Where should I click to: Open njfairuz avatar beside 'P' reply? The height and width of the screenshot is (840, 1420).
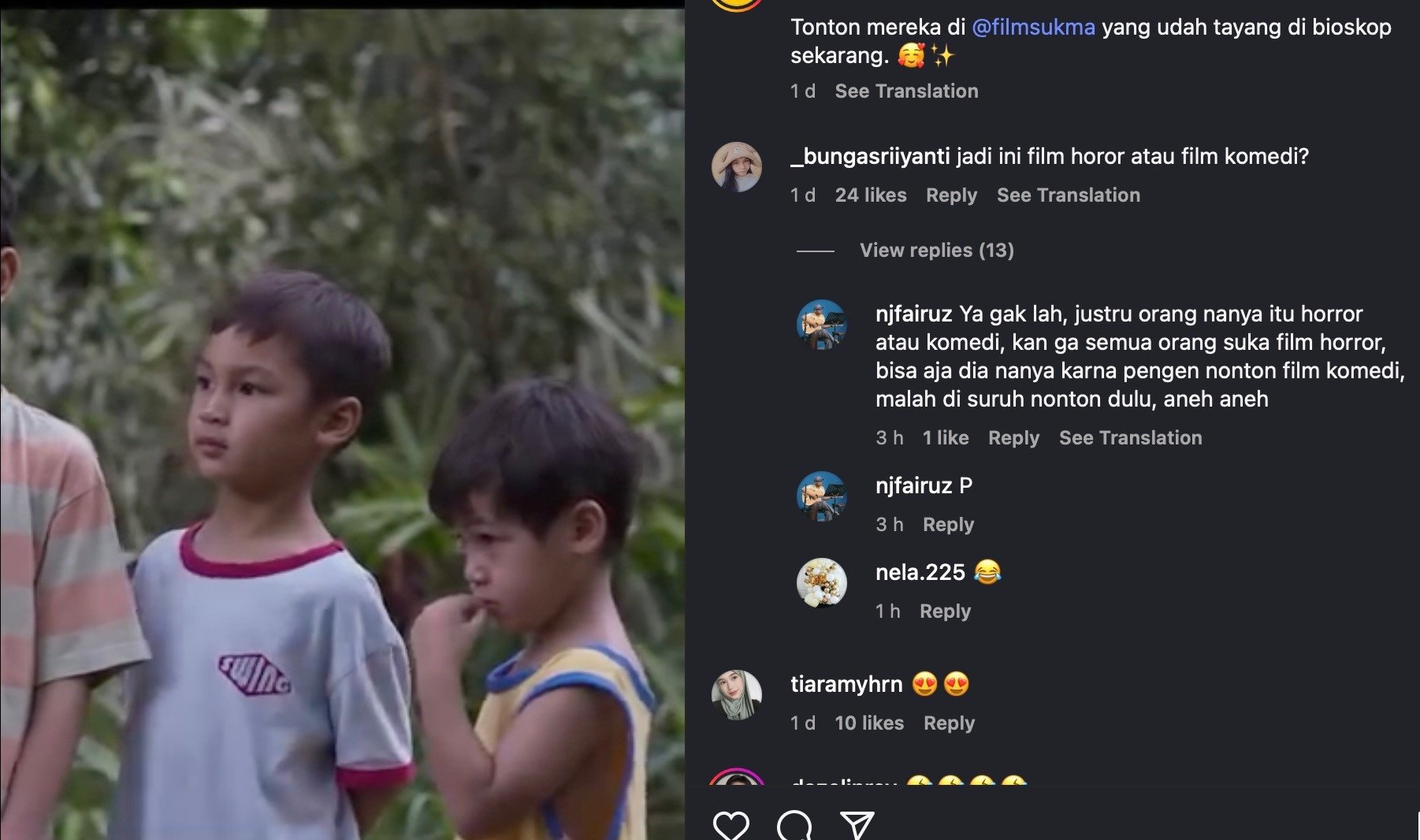click(x=822, y=496)
